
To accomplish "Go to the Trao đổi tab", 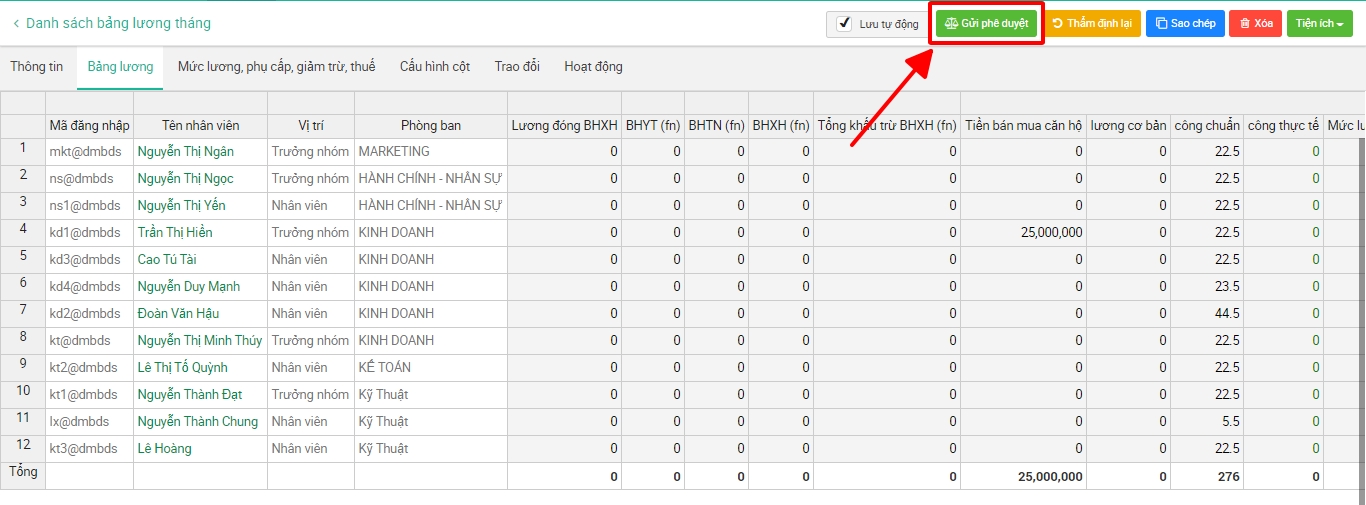I will coord(517,67).
